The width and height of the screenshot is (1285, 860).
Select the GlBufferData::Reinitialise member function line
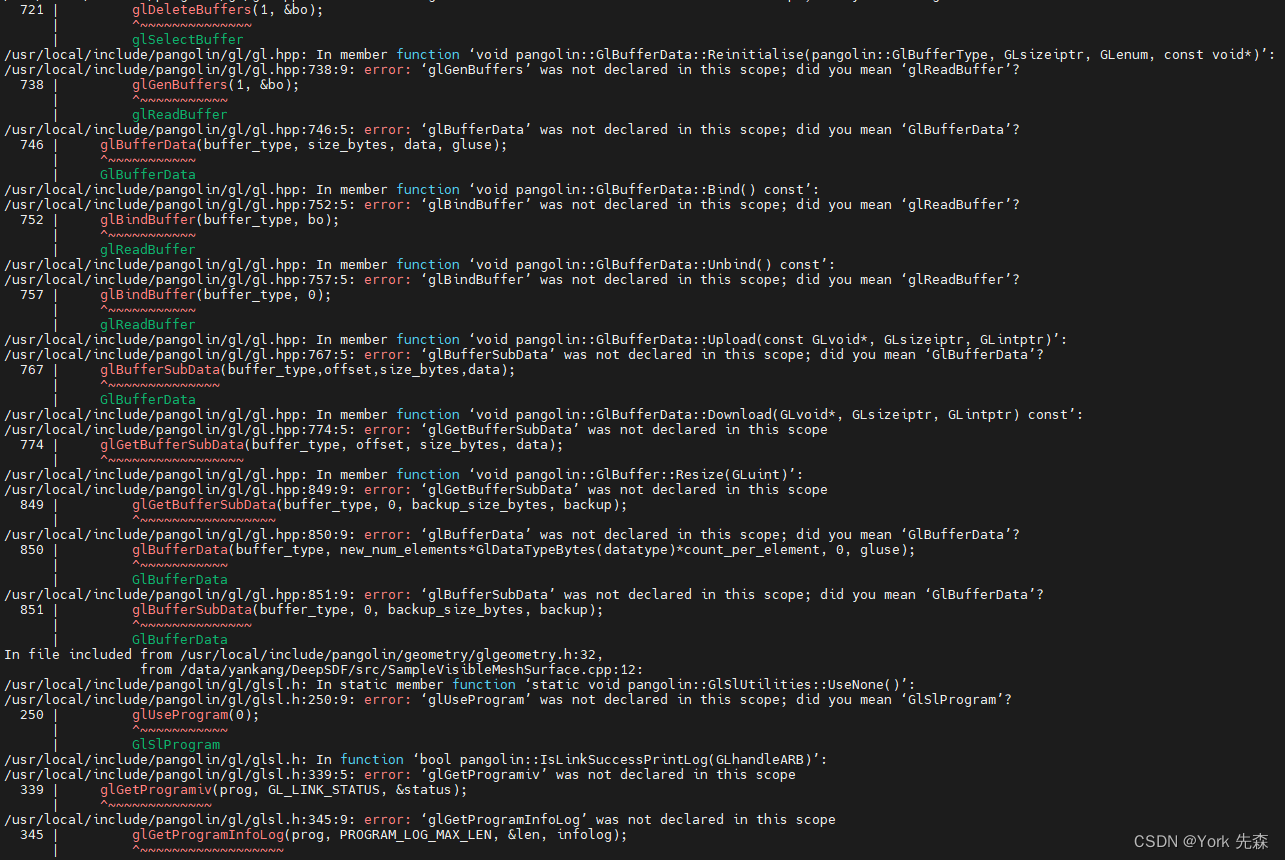point(639,54)
